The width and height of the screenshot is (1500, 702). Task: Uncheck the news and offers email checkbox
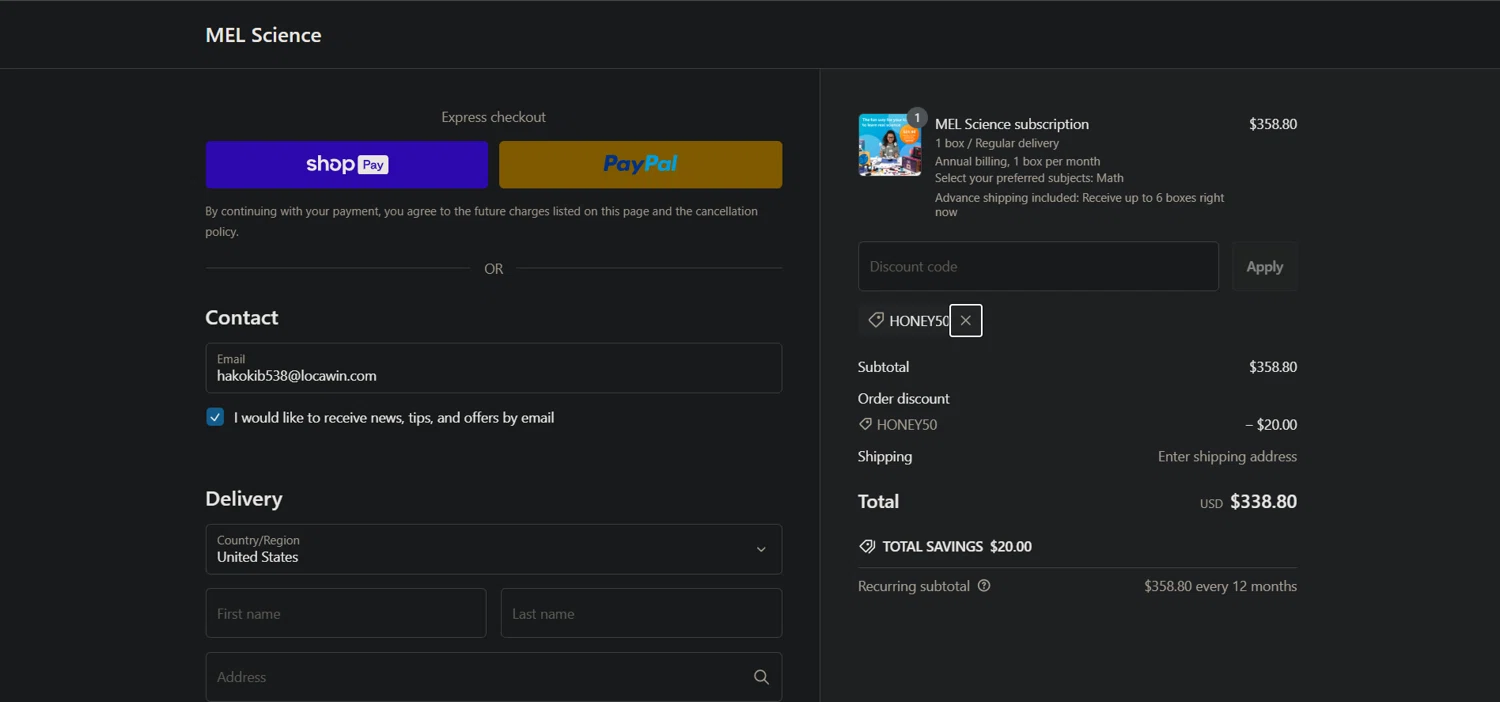[215, 417]
